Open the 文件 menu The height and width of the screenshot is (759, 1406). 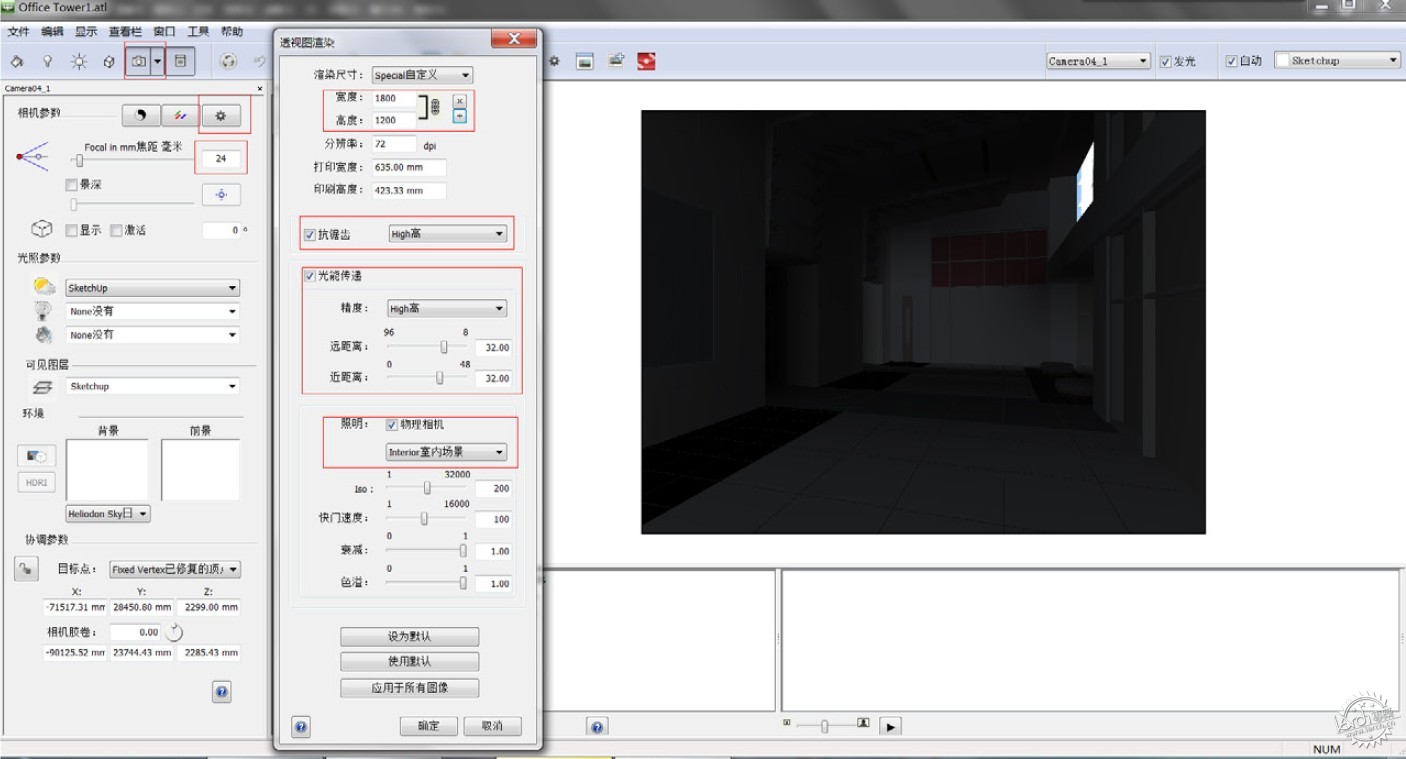tap(19, 32)
